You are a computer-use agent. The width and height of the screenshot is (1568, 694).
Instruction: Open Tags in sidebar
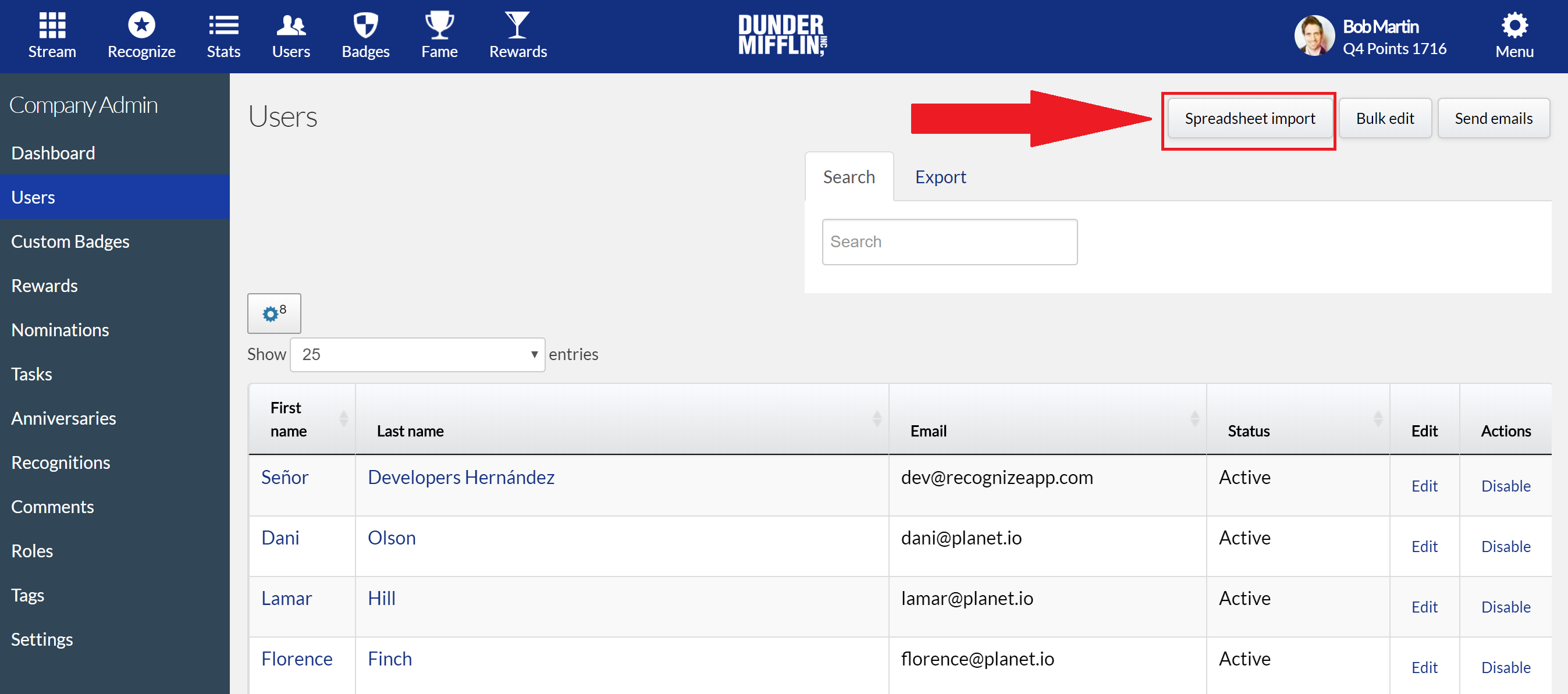click(115, 595)
